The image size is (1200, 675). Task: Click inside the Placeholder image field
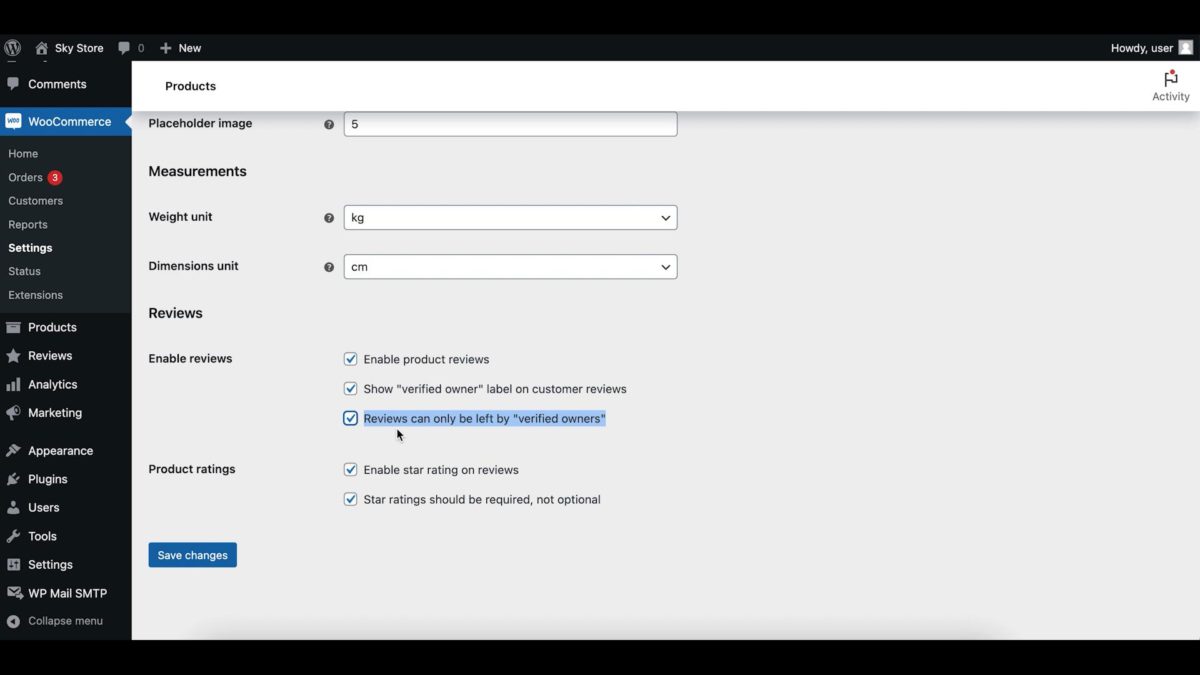pos(510,123)
